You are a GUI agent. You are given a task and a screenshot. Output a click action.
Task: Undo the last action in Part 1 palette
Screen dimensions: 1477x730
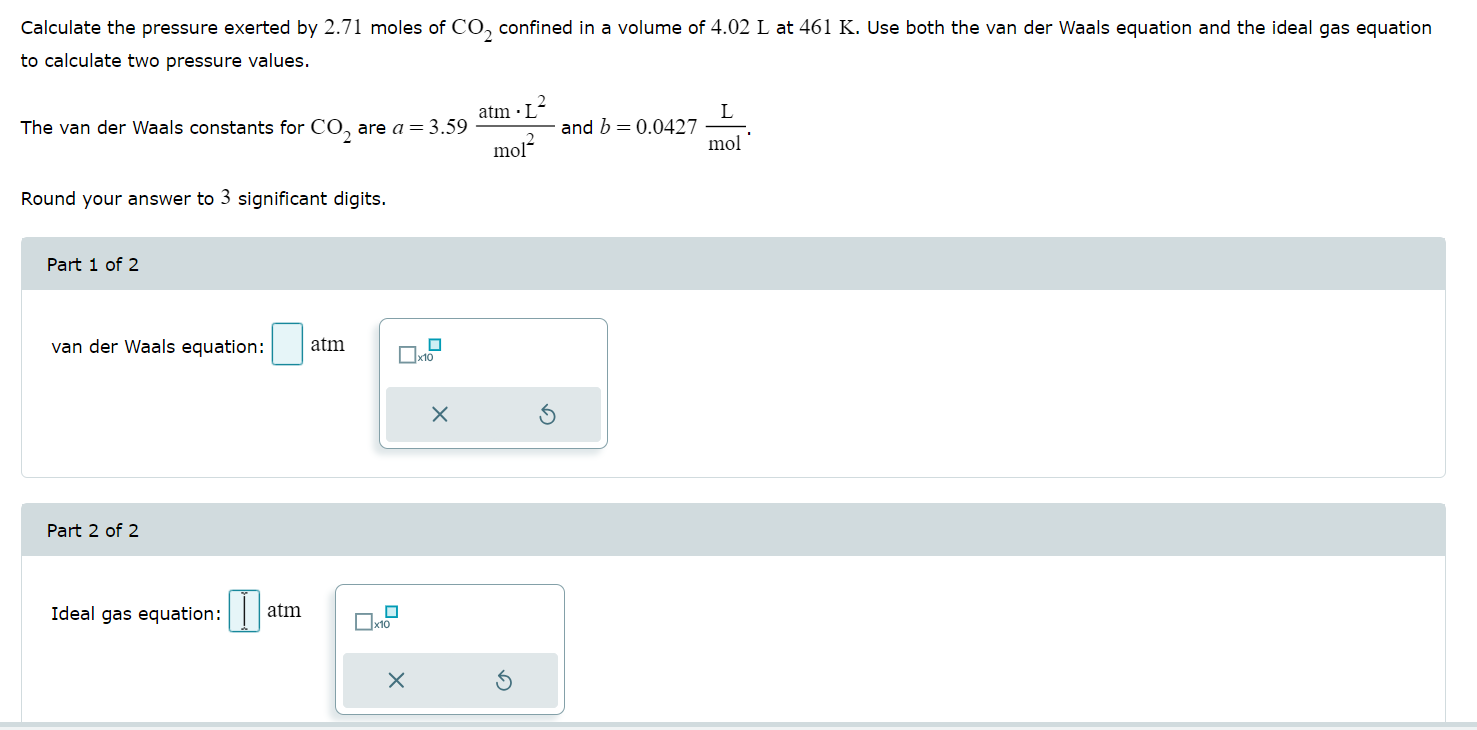[547, 413]
